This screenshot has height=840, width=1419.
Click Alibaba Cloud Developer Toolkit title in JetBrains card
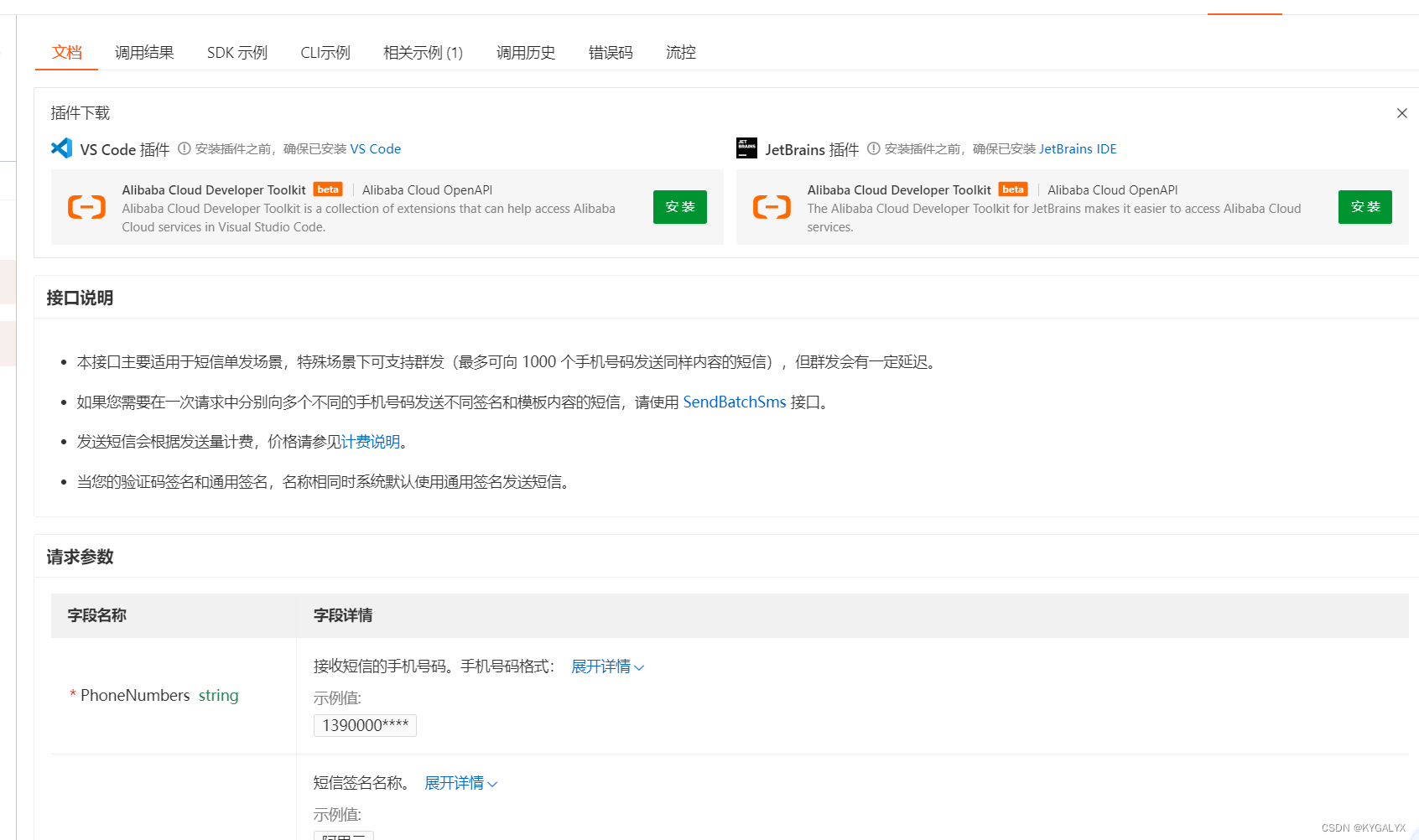[x=899, y=190]
